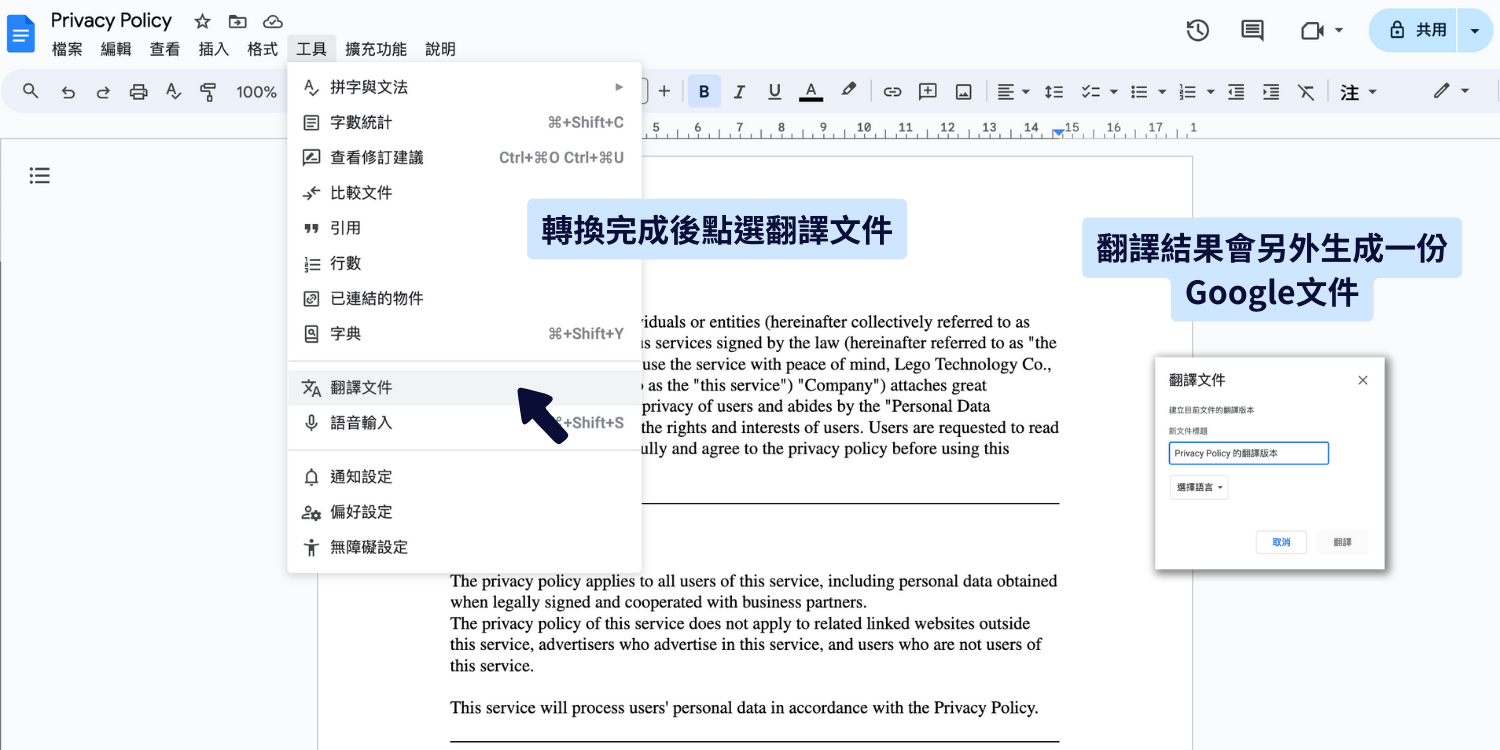Open the 格式 menu
The height and width of the screenshot is (750, 1500).
(263, 49)
